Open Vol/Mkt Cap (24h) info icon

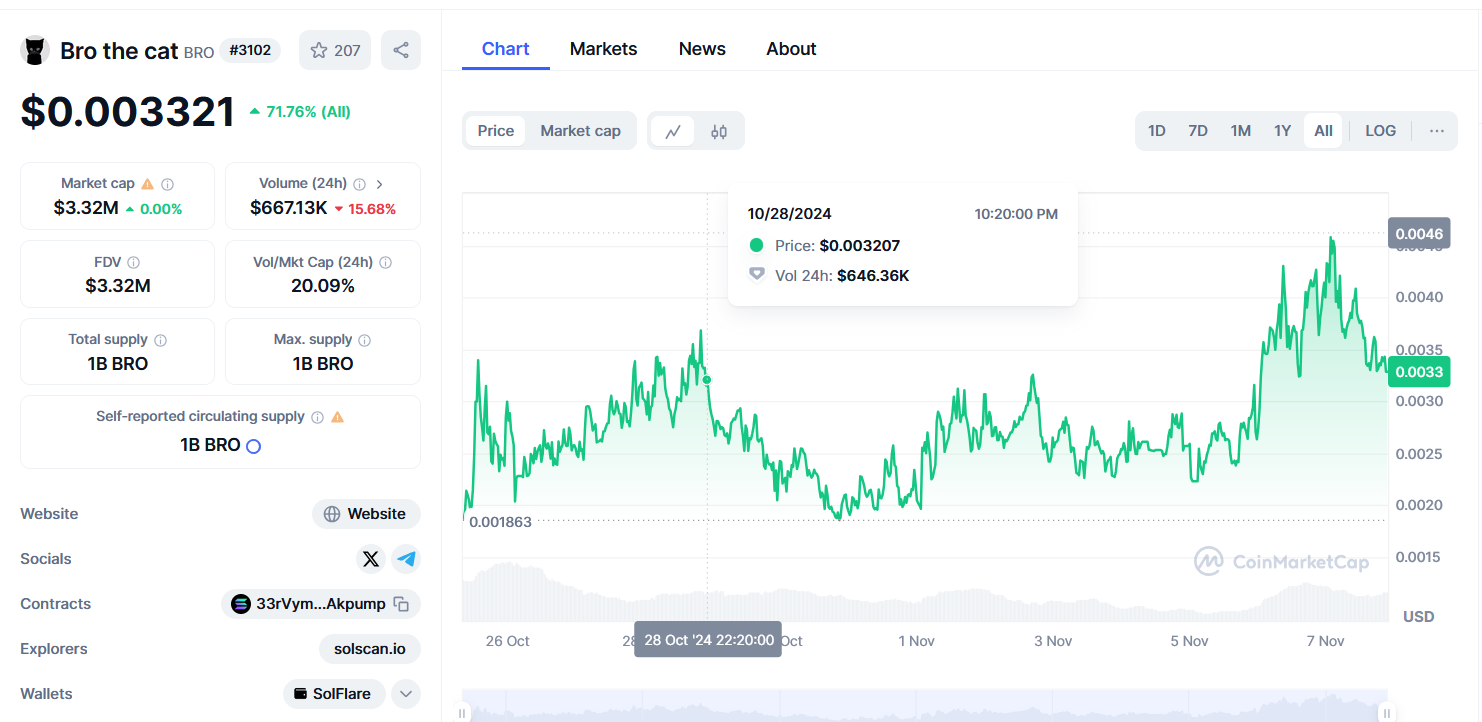386,262
